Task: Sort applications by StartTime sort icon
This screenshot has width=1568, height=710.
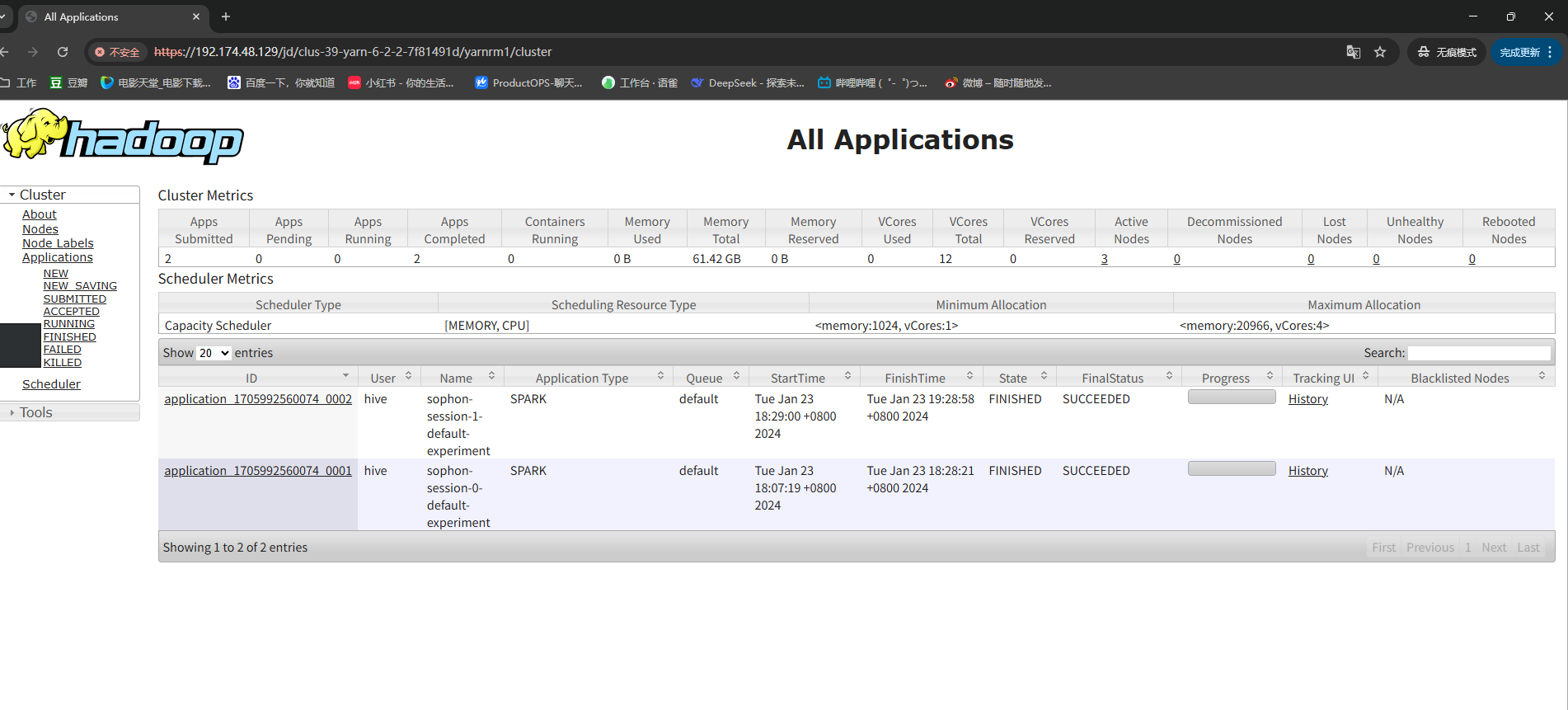Action: pyautogui.click(x=847, y=376)
